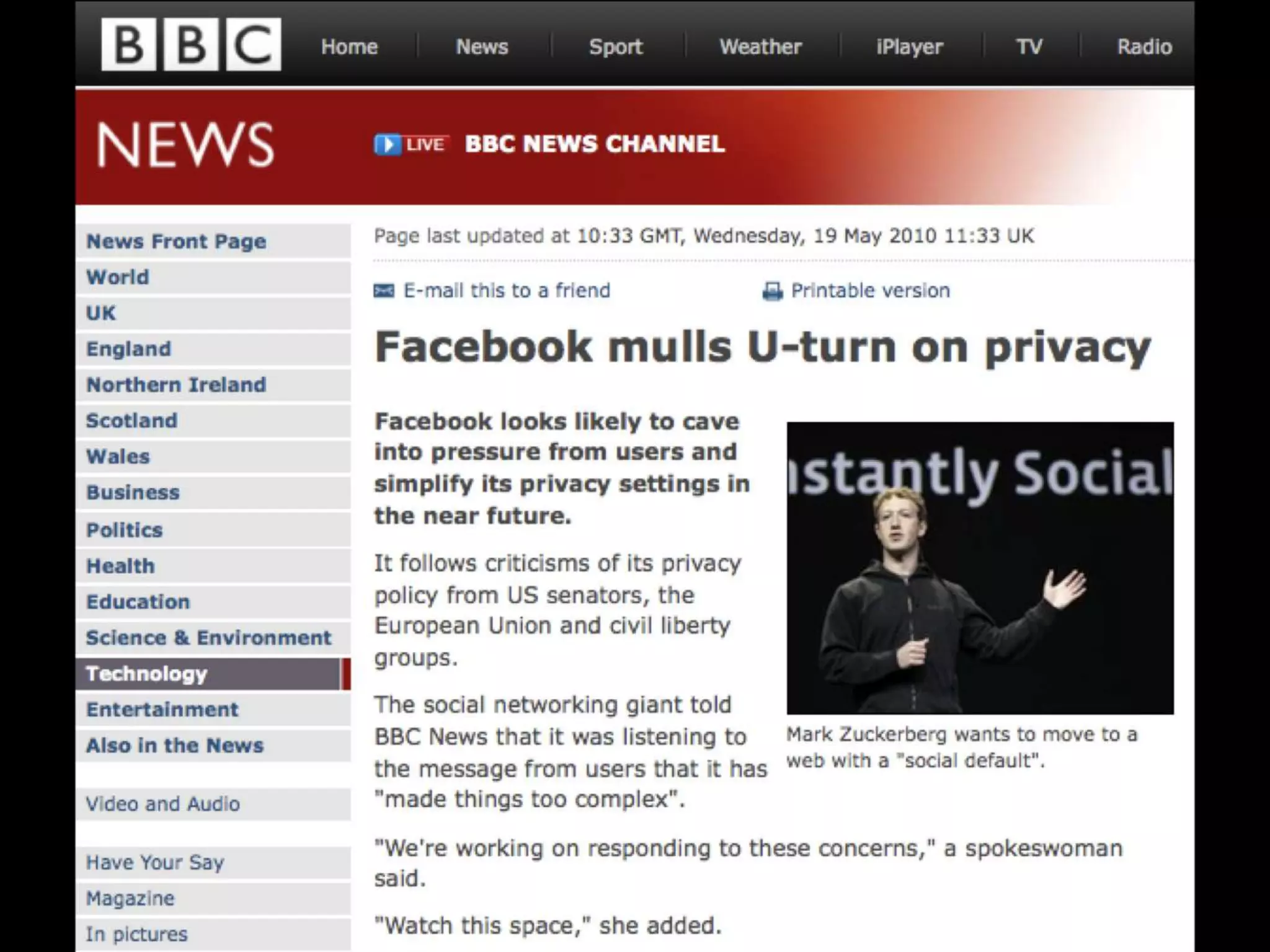1270x952 pixels.
Task: Open Also in the News section
Action: point(213,746)
